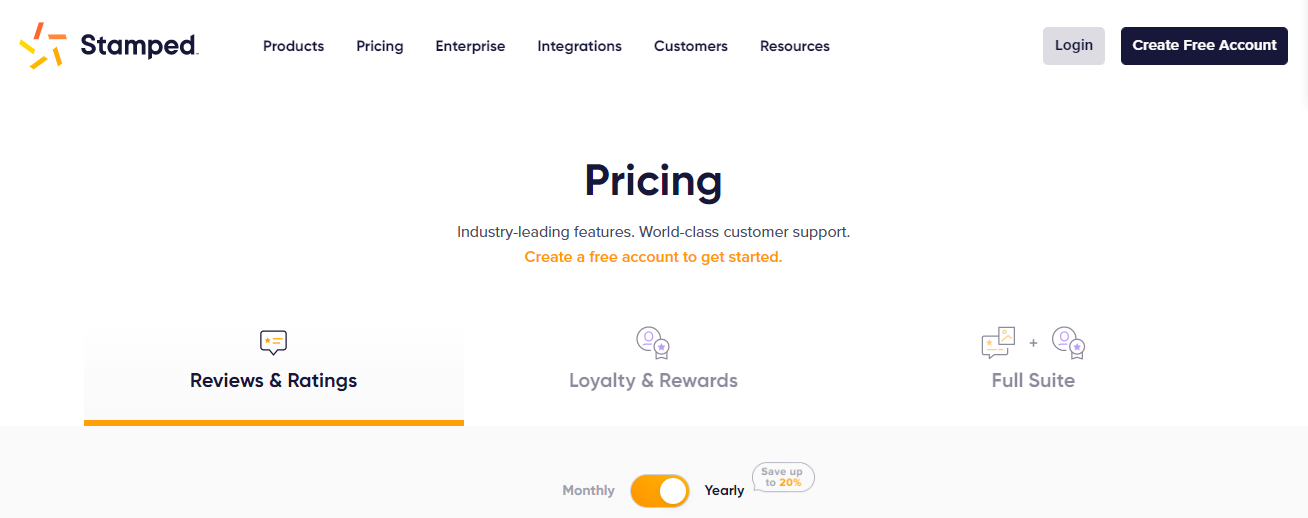1308x518 pixels.
Task: Click the Loyalty & Rewards badge icon
Action: coord(653,343)
